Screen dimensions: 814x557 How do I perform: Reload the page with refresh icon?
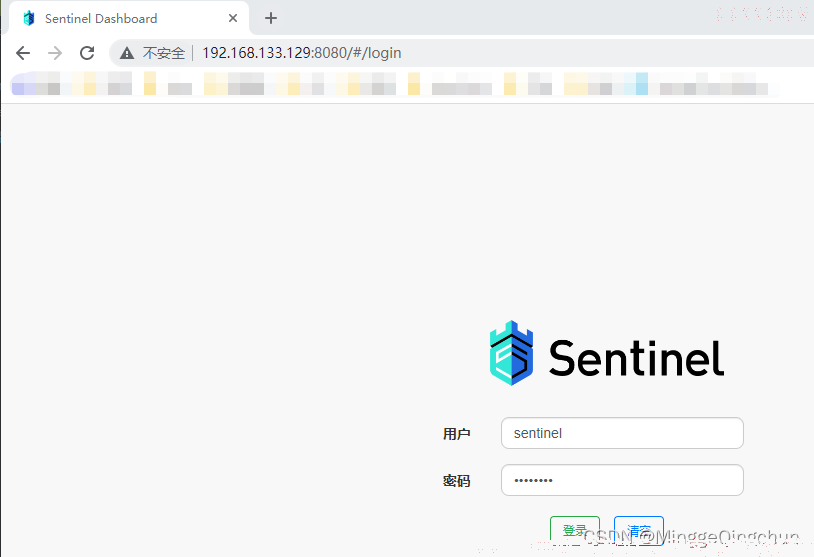coord(87,53)
